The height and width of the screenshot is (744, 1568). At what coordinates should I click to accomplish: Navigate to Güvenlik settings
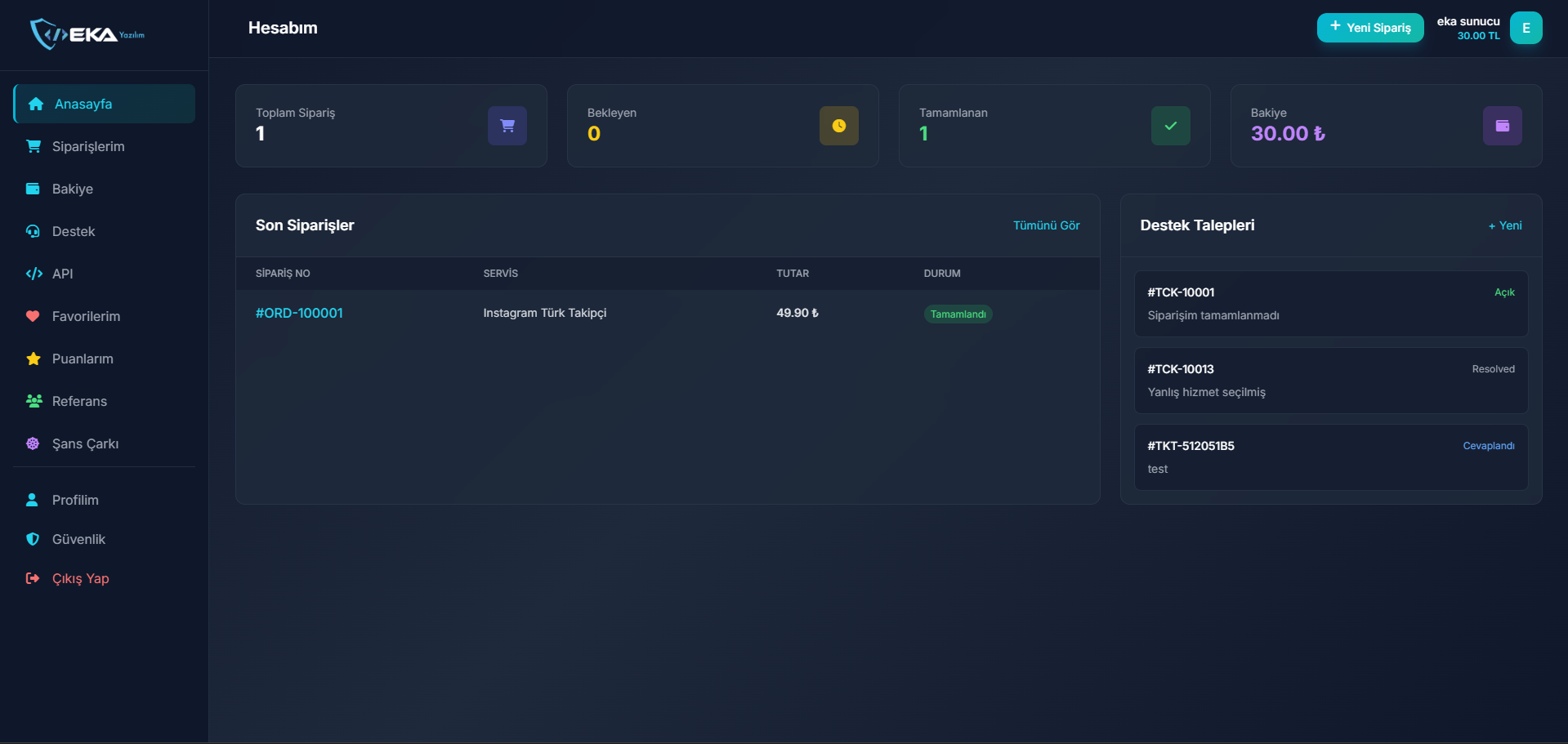(78, 539)
